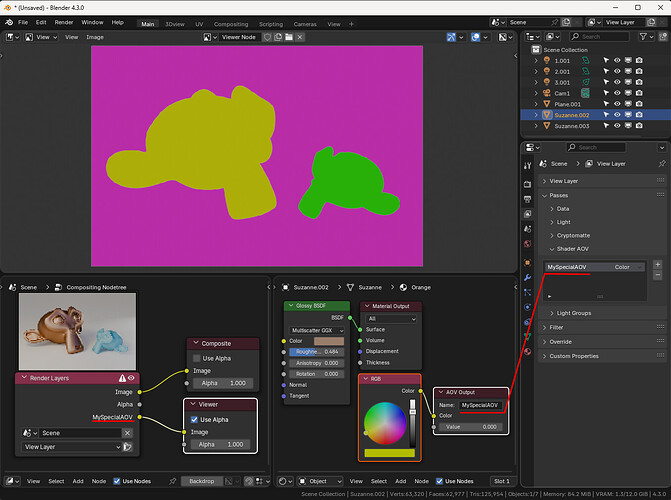Click the Glossy BSDF Color swatch
This screenshot has height=500, width=671.
pos(329,341)
